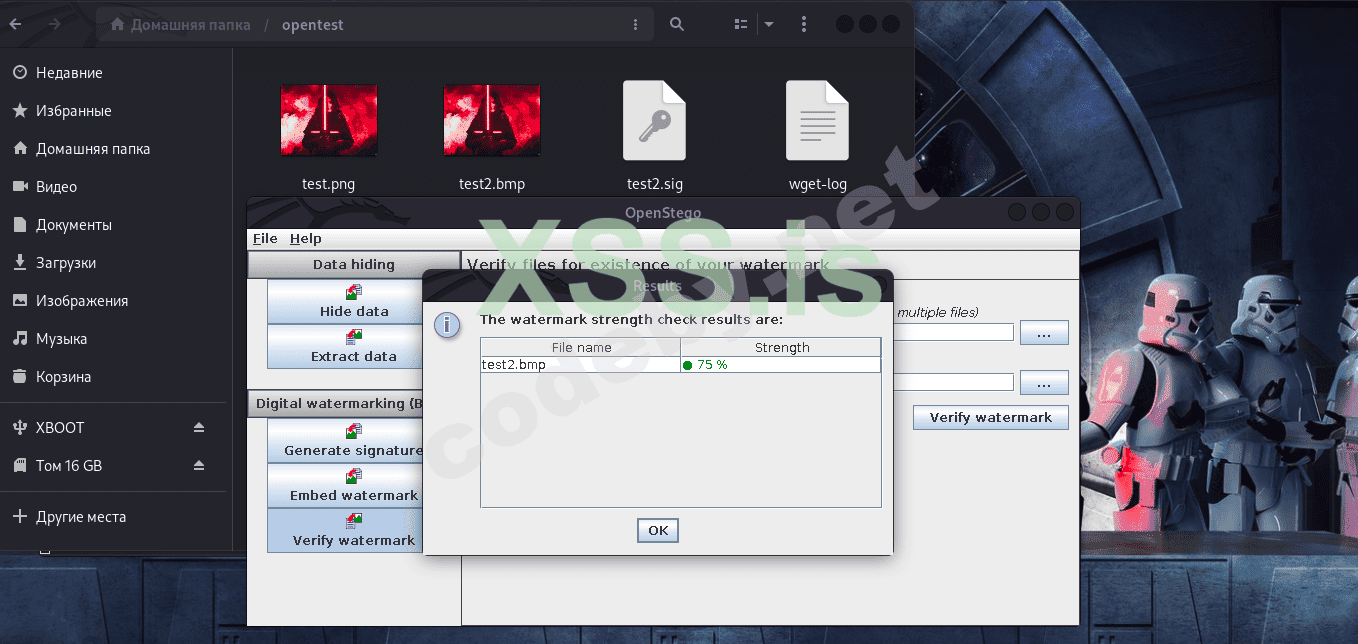Eject the XBOOT drive
The height and width of the screenshot is (644, 1358).
199,428
